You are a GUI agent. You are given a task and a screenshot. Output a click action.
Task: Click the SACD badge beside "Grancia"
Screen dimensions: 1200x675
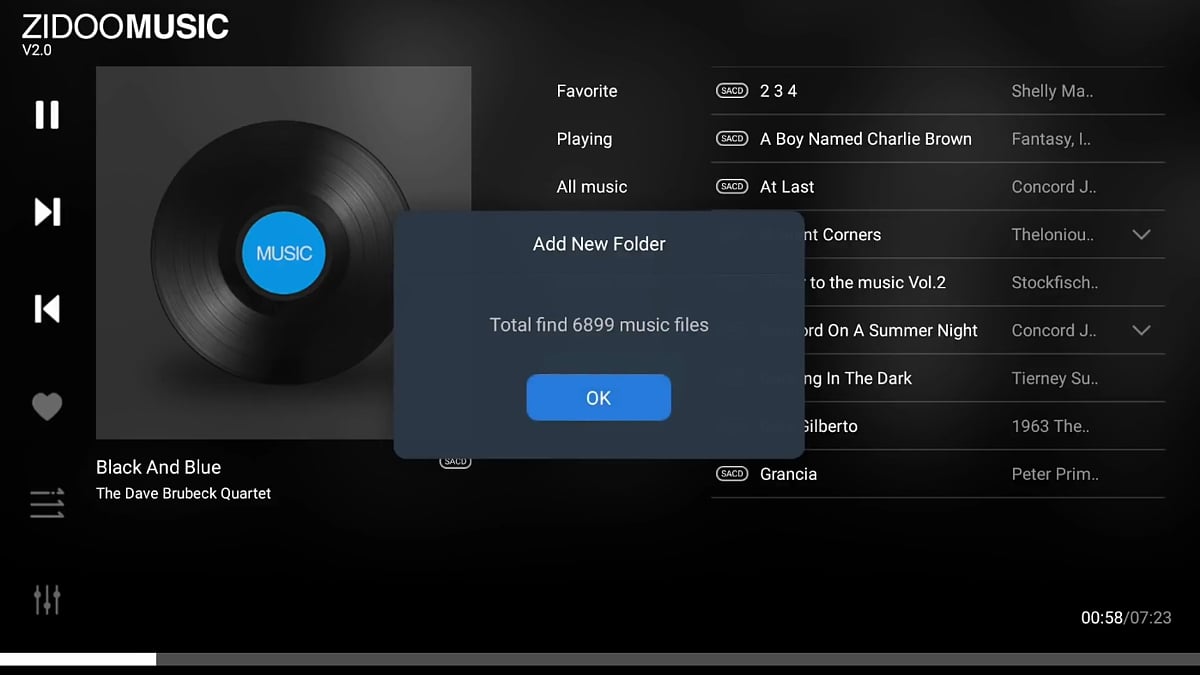click(731, 473)
